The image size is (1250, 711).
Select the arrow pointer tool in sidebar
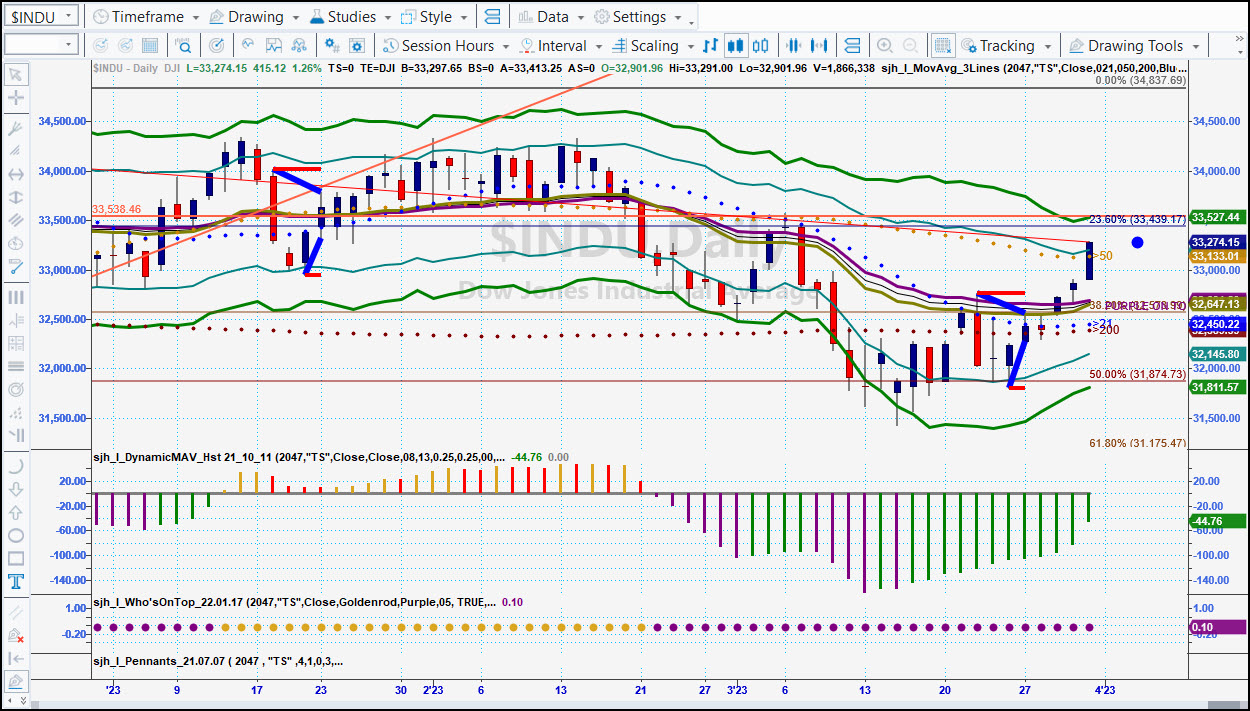(x=15, y=75)
